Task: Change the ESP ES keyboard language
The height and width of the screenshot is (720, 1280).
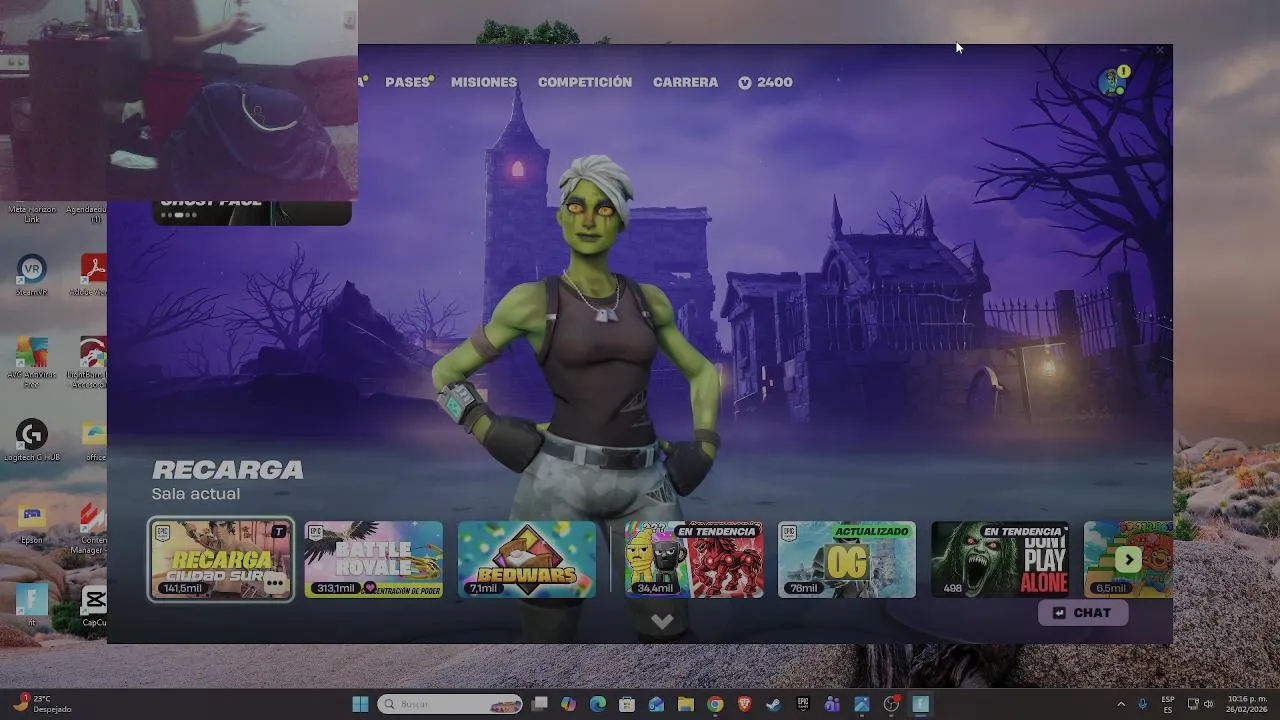Action: click(x=1168, y=704)
